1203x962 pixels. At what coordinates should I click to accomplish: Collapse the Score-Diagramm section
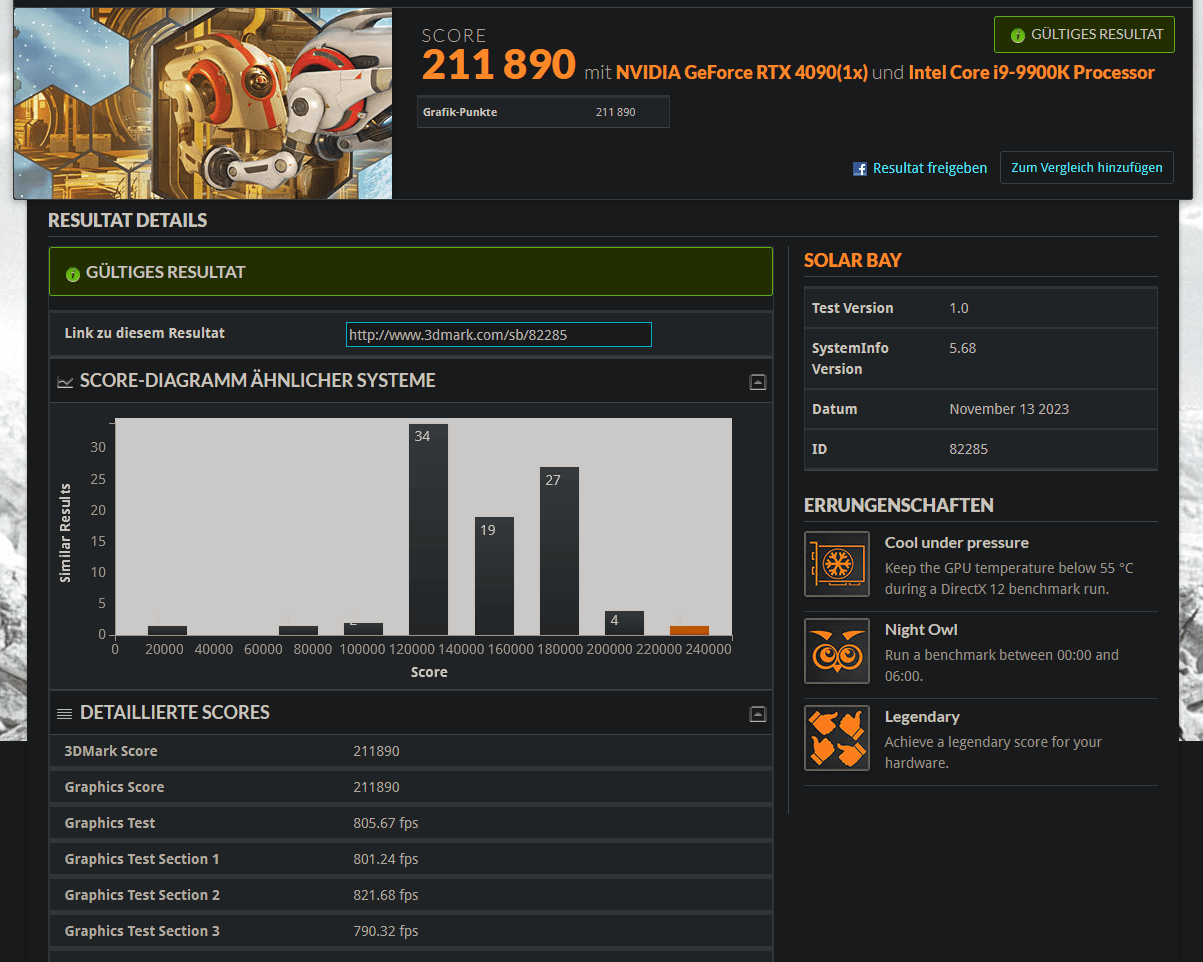coord(758,382)
